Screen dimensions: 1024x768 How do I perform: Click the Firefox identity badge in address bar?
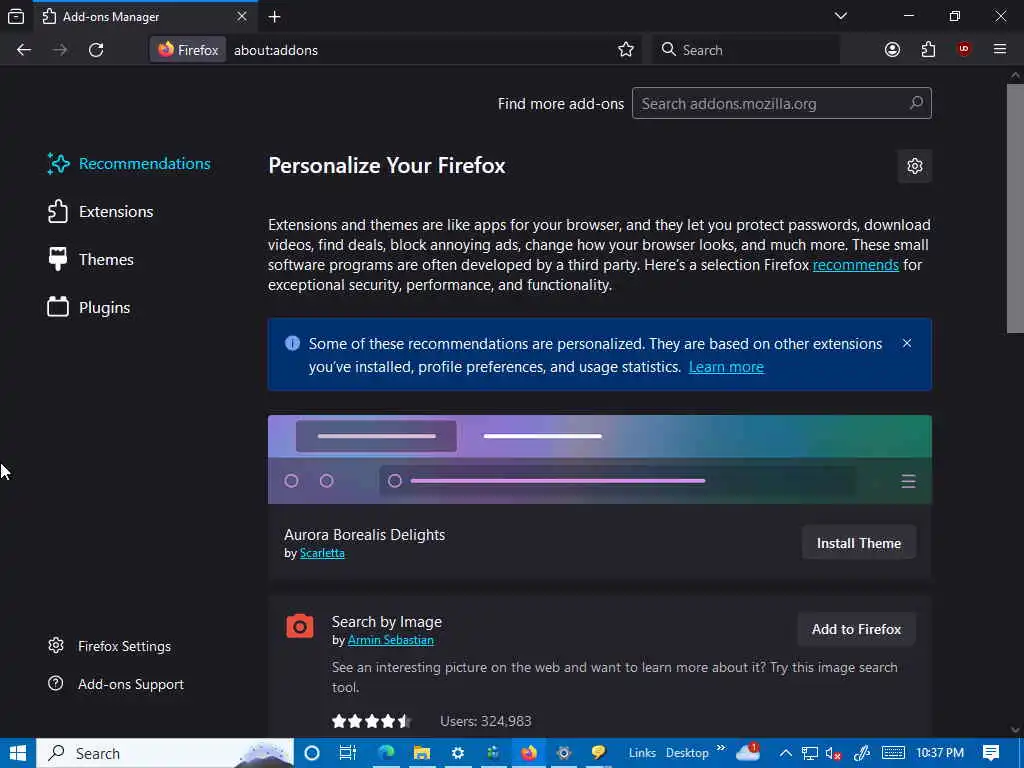188,50
